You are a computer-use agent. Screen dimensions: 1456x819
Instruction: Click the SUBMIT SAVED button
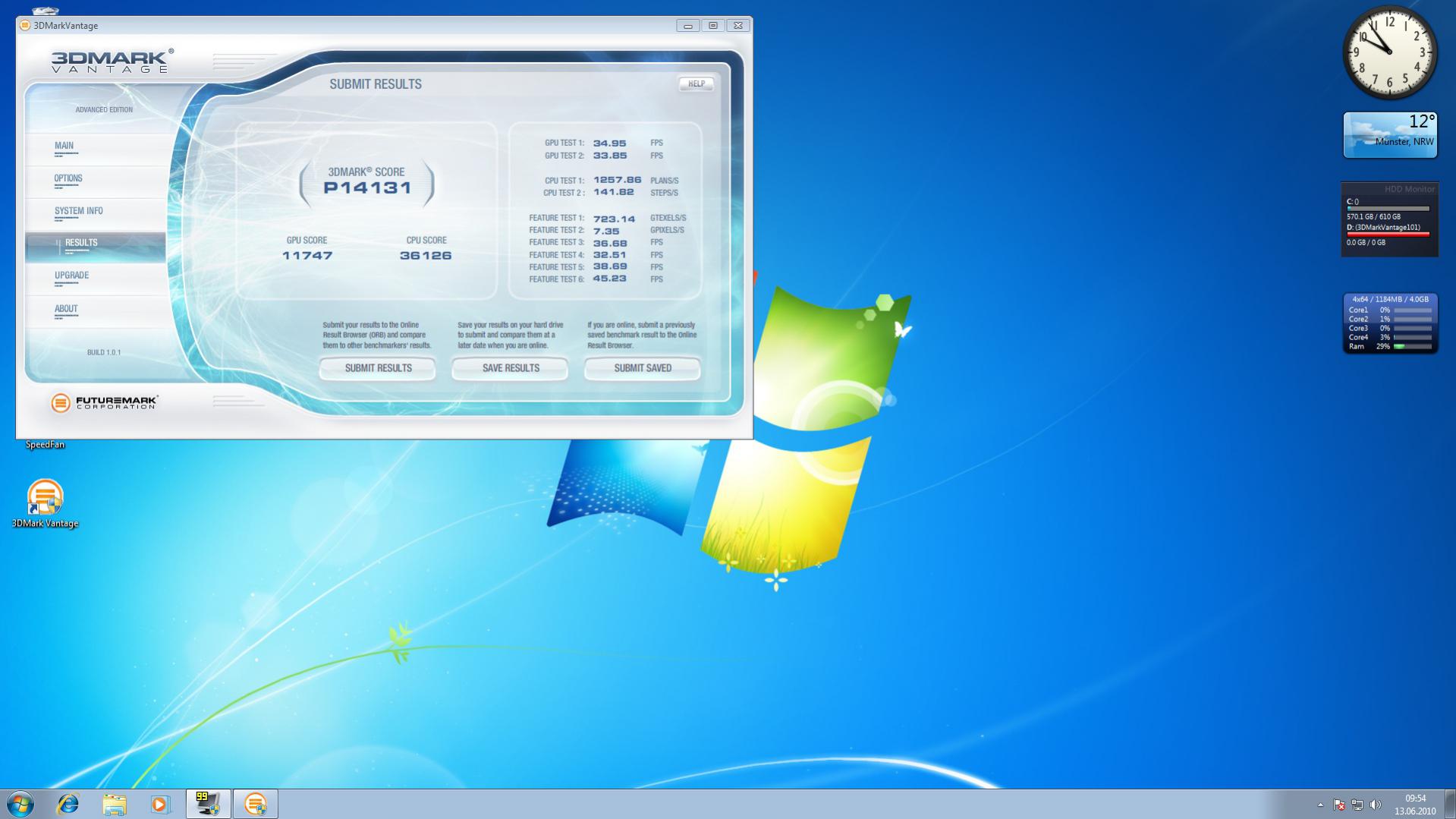coord(643,368)
